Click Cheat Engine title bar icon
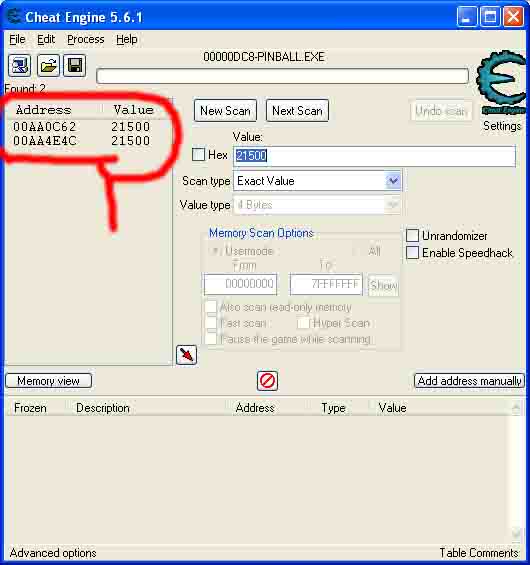530x565 pixels. coord(14,16)
